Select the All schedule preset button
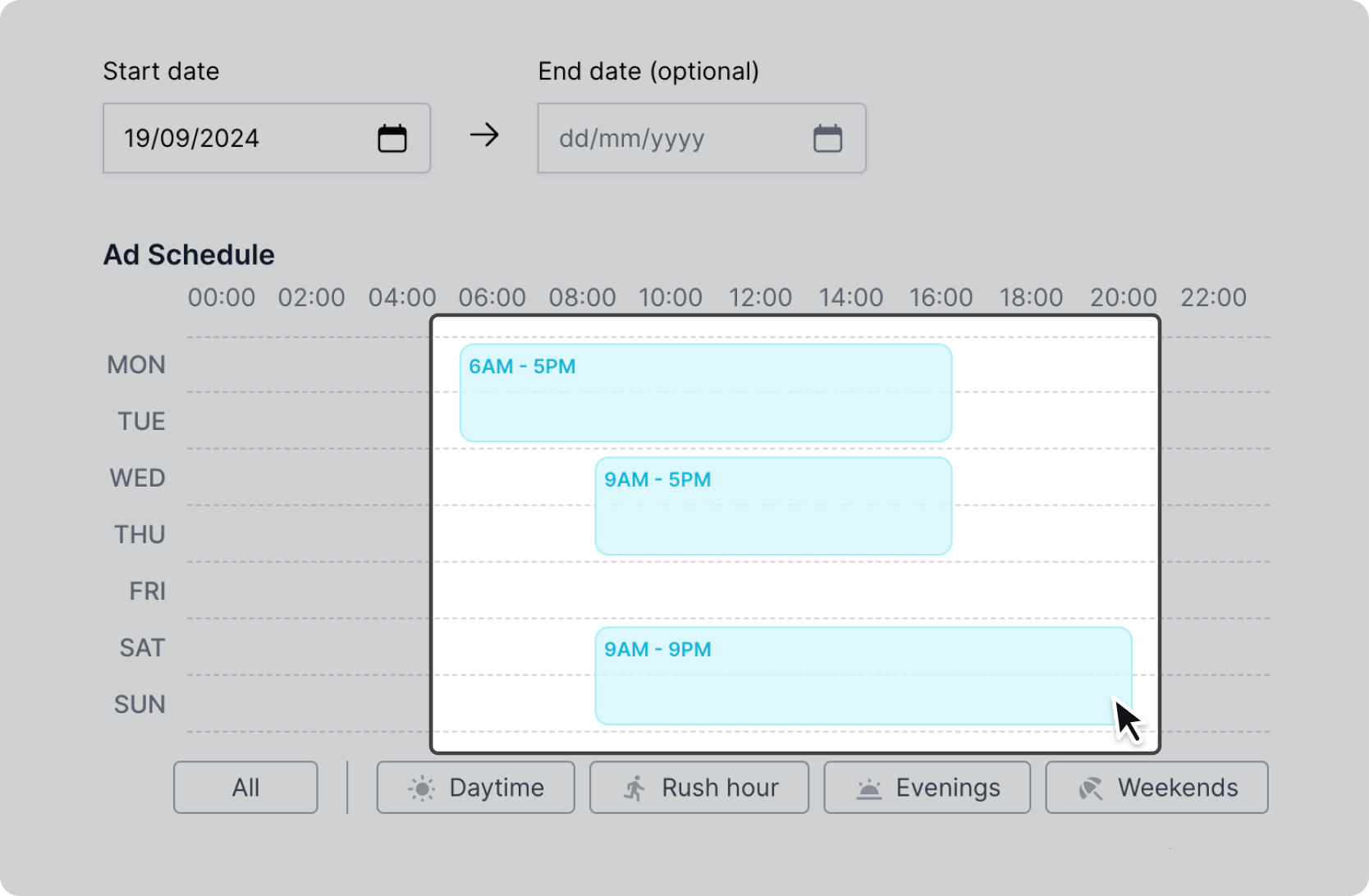The image size is (1369, 896). point(245,788)
